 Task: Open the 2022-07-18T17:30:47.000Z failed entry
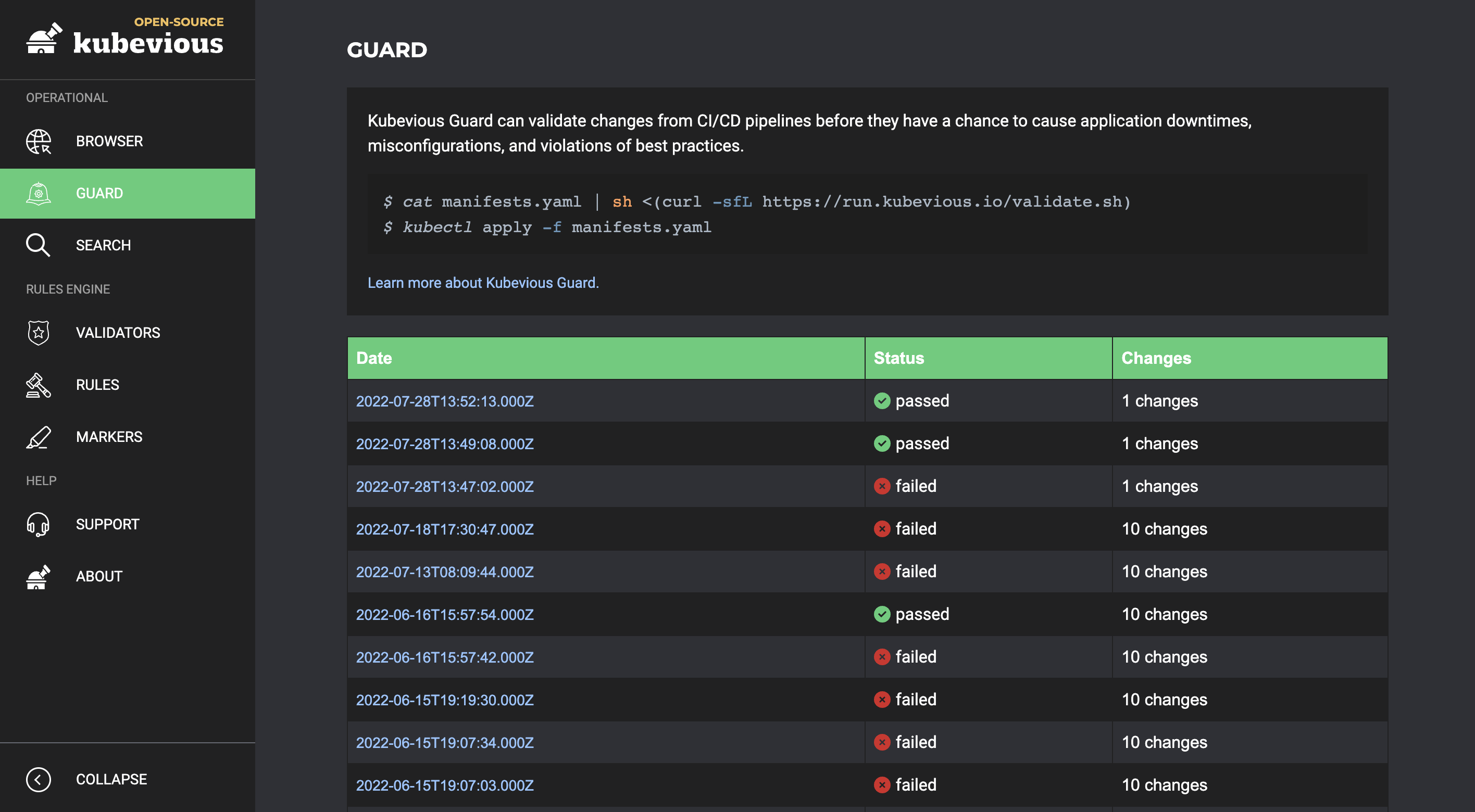click(x=445, y=529)
